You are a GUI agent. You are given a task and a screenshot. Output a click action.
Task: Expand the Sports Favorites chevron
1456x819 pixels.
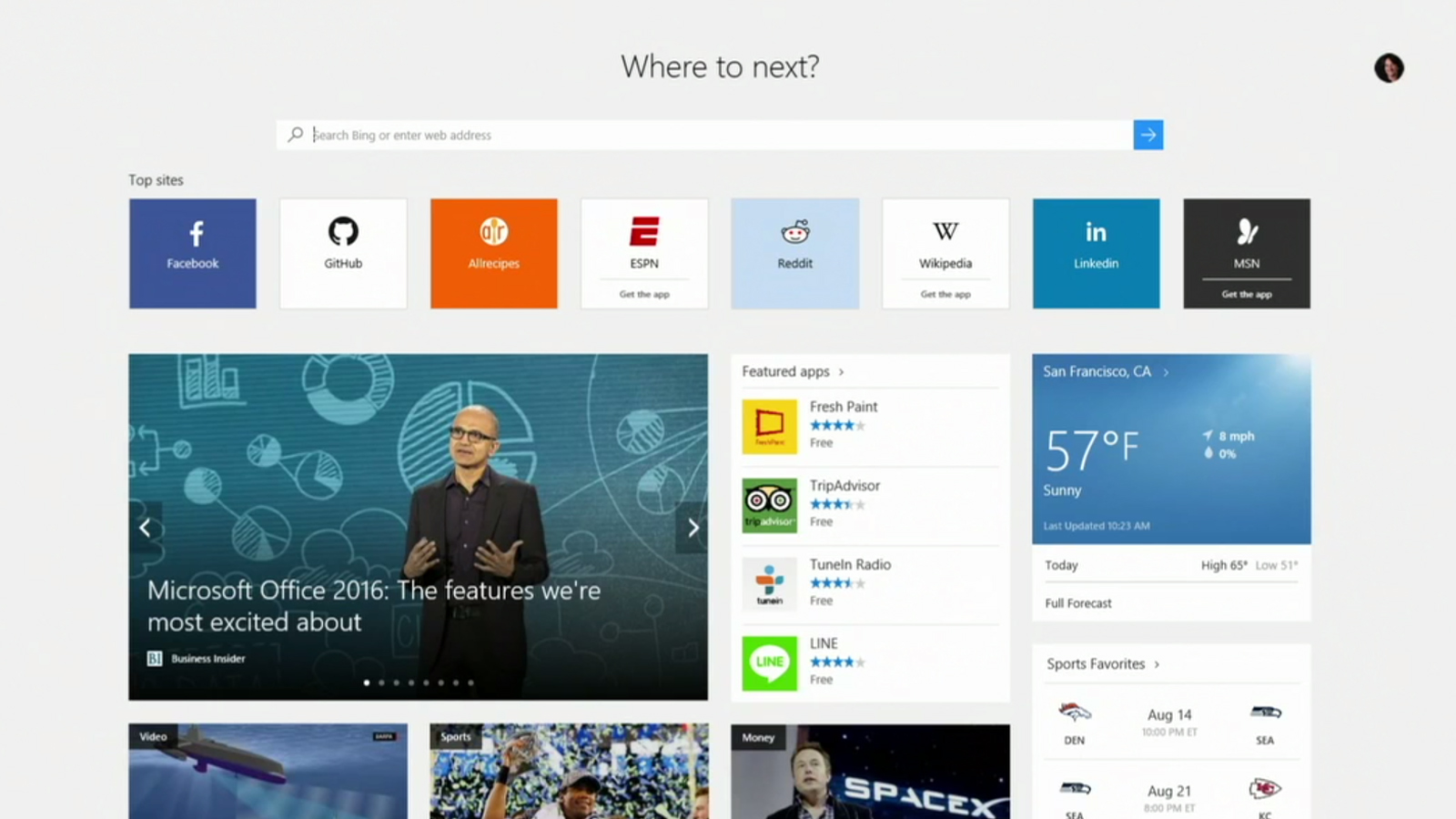[x=1157, y=664]
